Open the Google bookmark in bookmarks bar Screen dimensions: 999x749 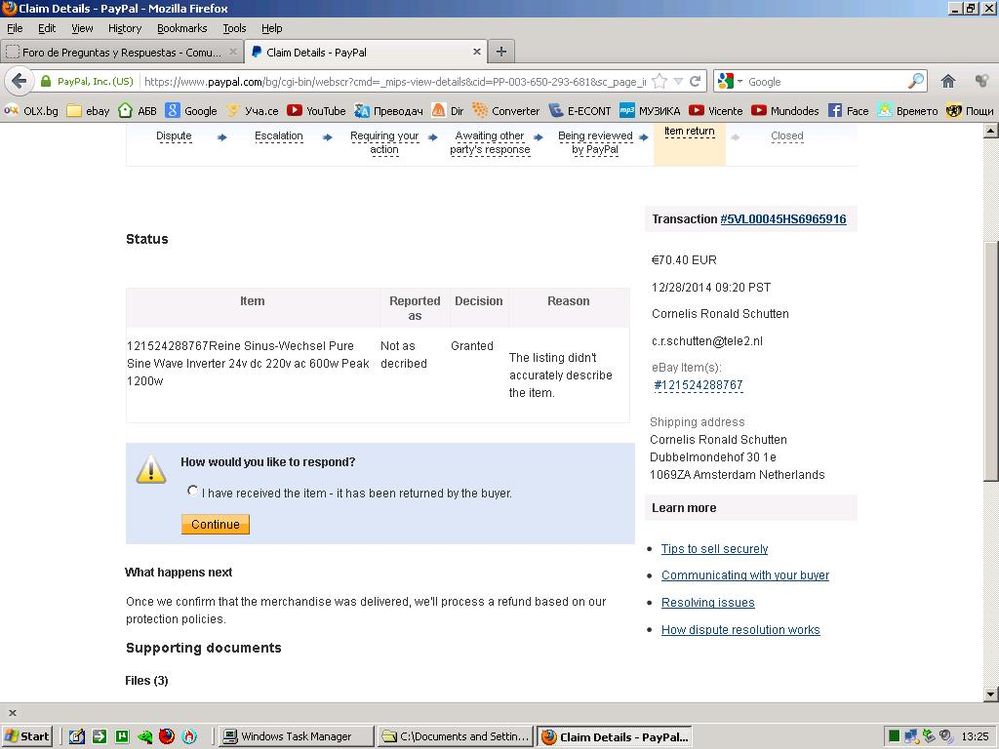192,111
